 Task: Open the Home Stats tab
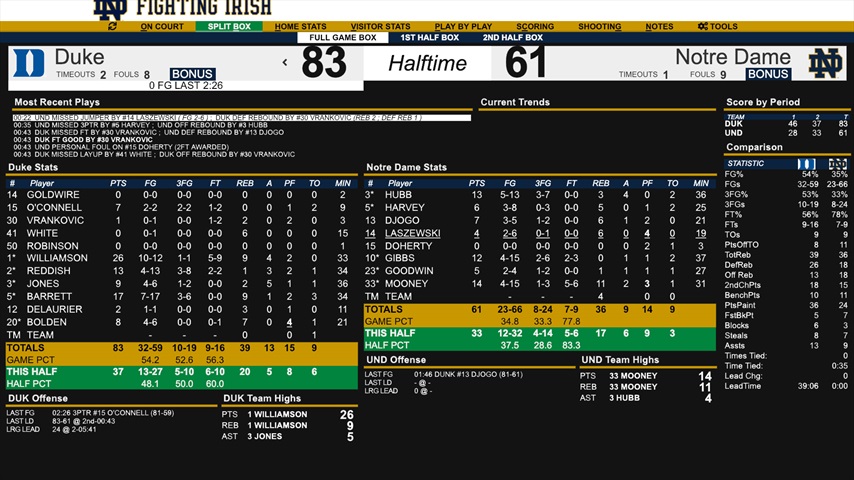(x=300, y=27)
